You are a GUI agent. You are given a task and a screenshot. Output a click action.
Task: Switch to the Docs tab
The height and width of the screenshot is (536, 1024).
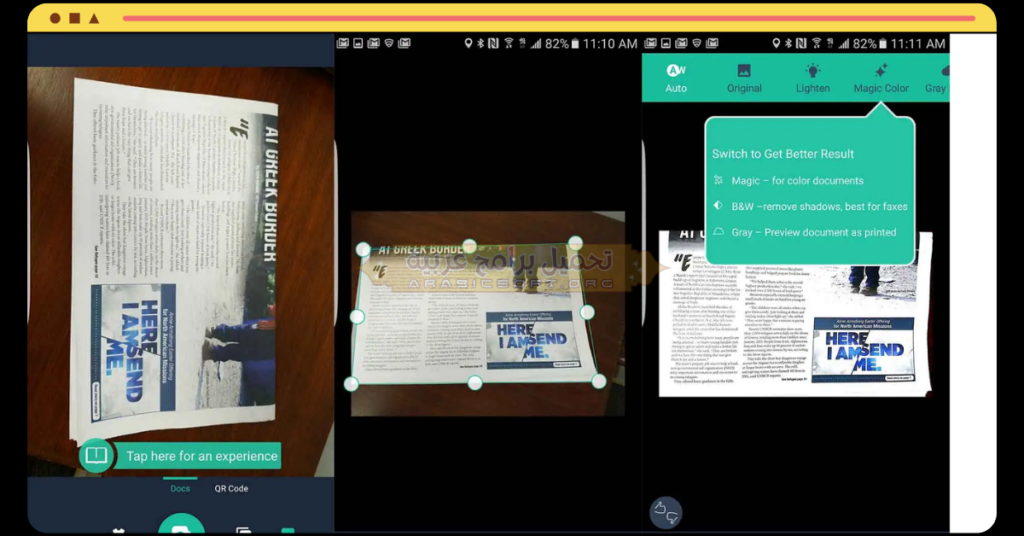point(180,488)
